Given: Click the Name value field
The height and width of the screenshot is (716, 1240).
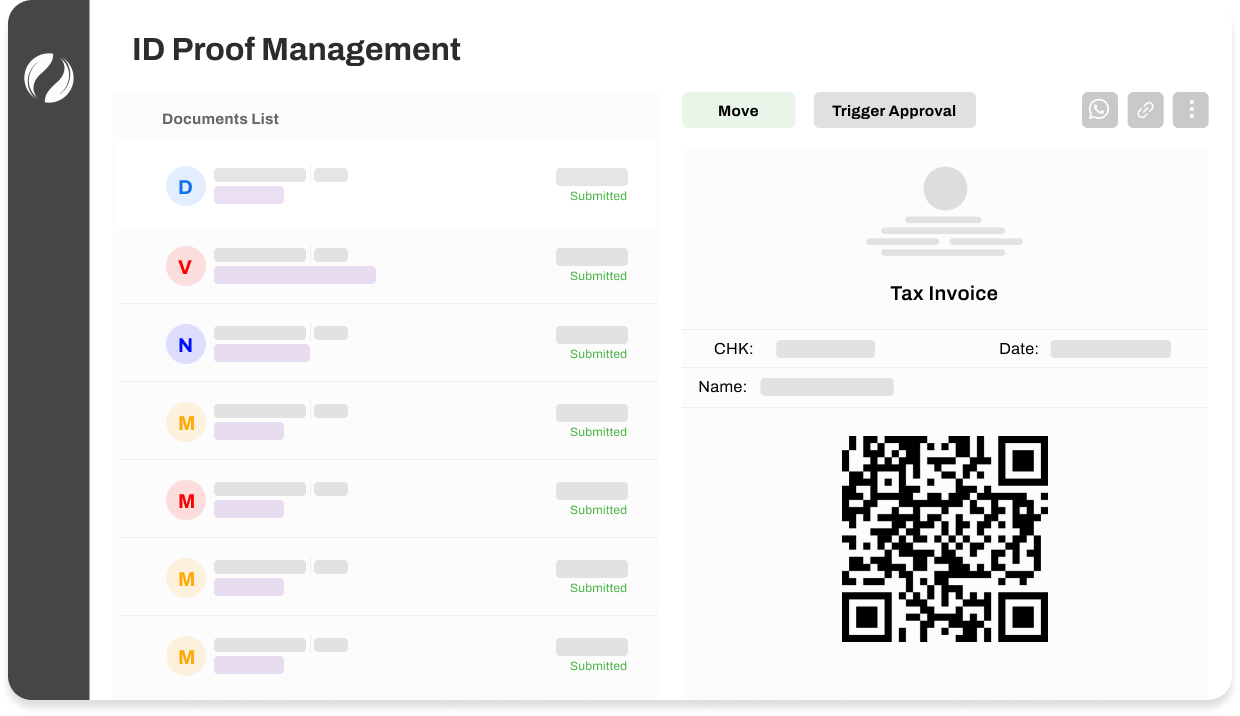Looking at the screenshot, I should pos(826,387).
